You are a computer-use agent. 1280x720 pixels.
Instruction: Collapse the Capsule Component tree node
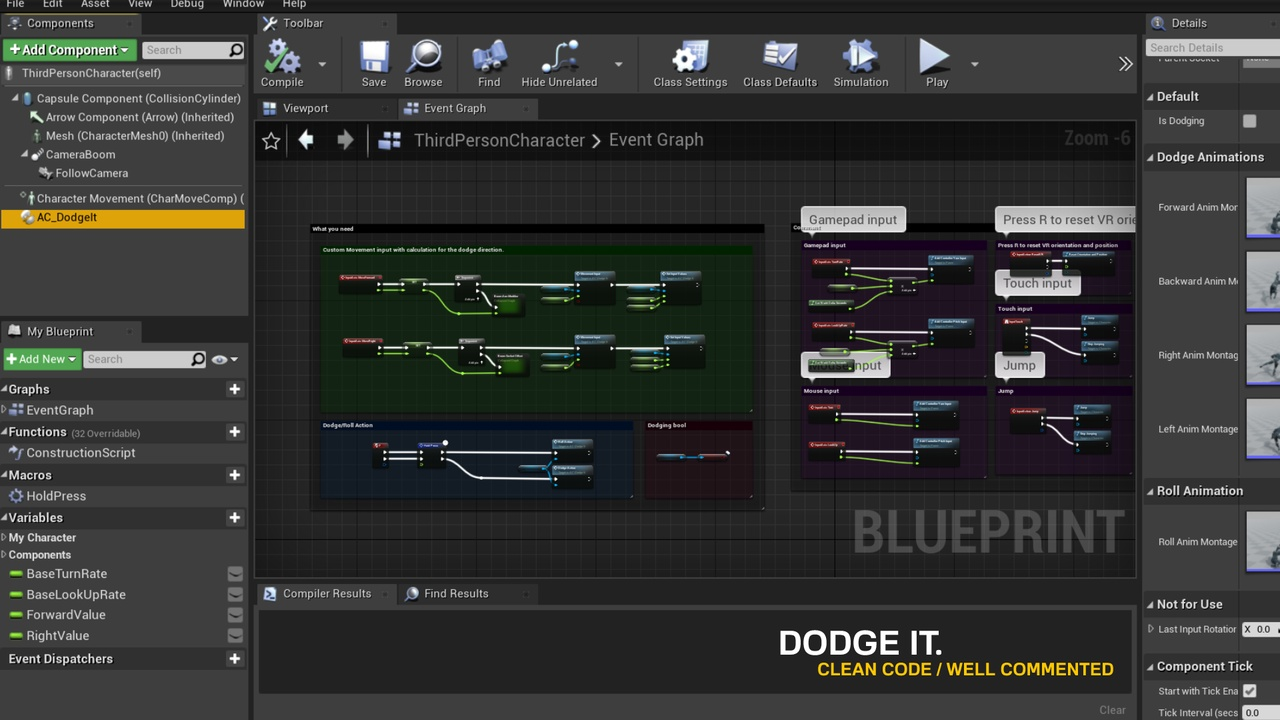click(x=15, y=98)
